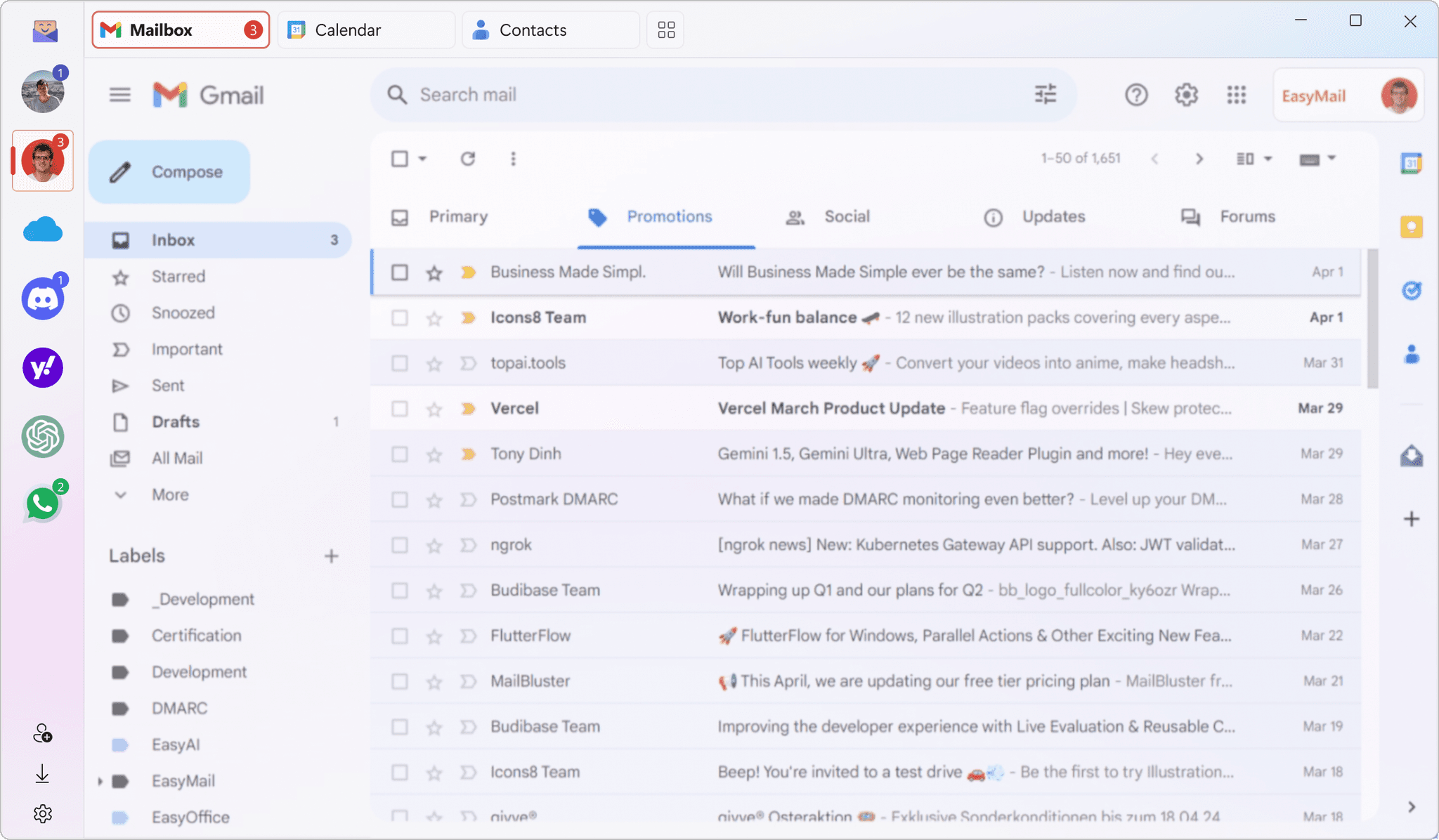Refresh the mail list
This screenshot has height=840, width=1439.
pyautogui.click(x=468, y=159)
